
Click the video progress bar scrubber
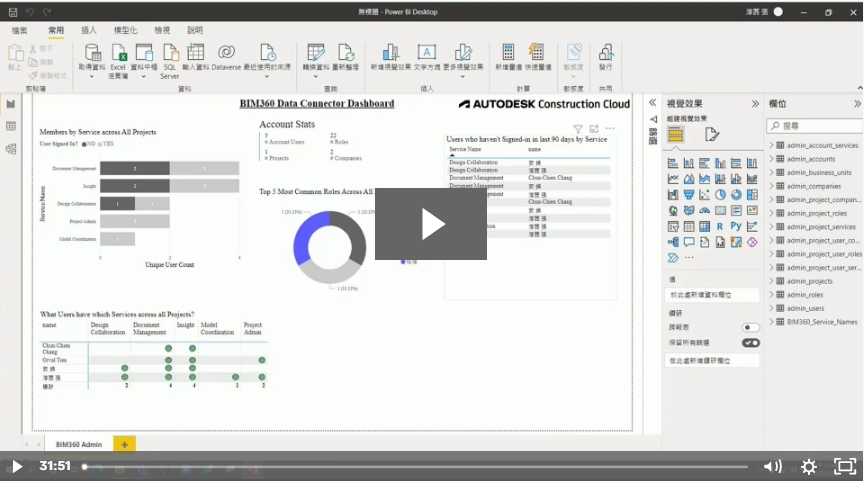point(84,467)
